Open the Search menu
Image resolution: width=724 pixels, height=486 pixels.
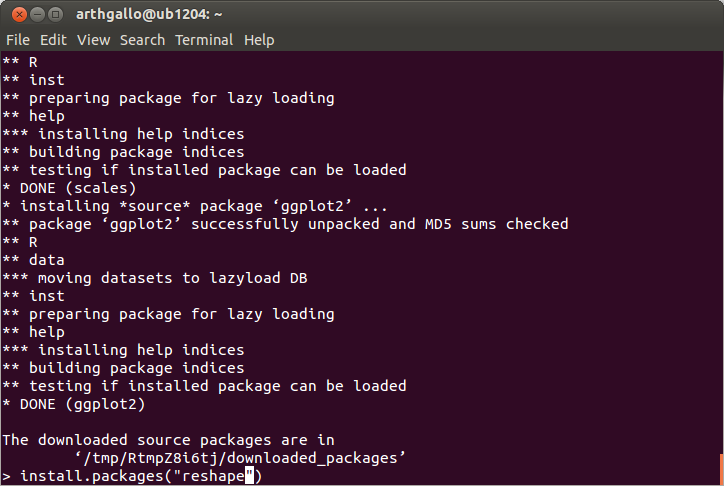[x=142, y=40]
